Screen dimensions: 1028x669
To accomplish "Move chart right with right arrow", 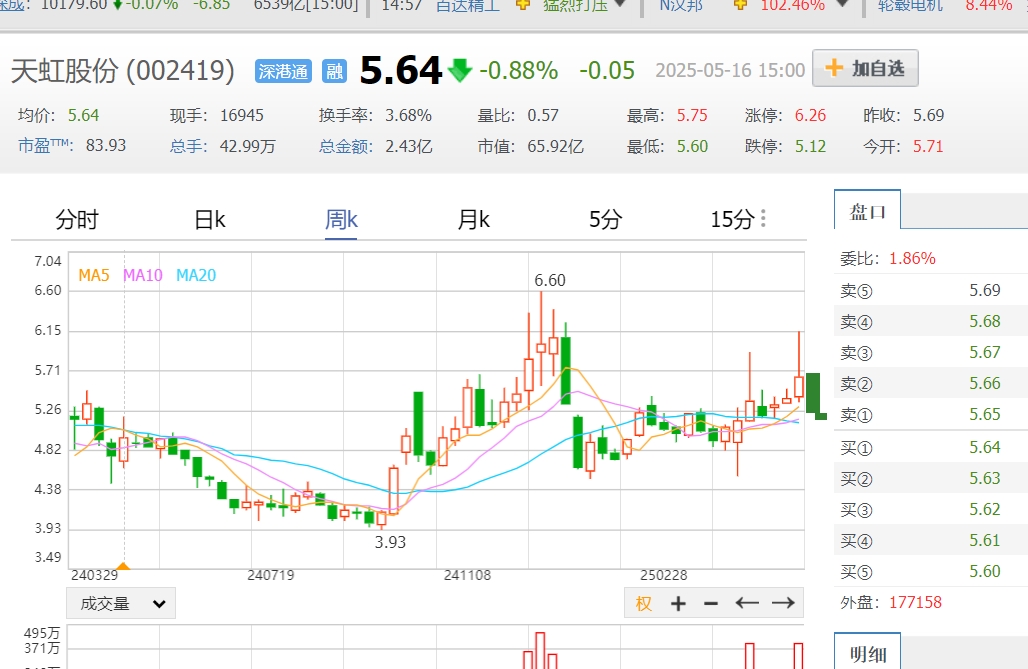I will click(x=783, y=603).
